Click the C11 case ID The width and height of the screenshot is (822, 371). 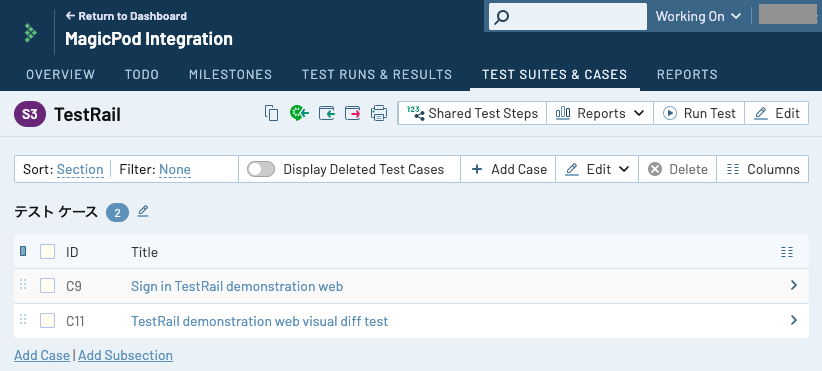click(75, 321)
